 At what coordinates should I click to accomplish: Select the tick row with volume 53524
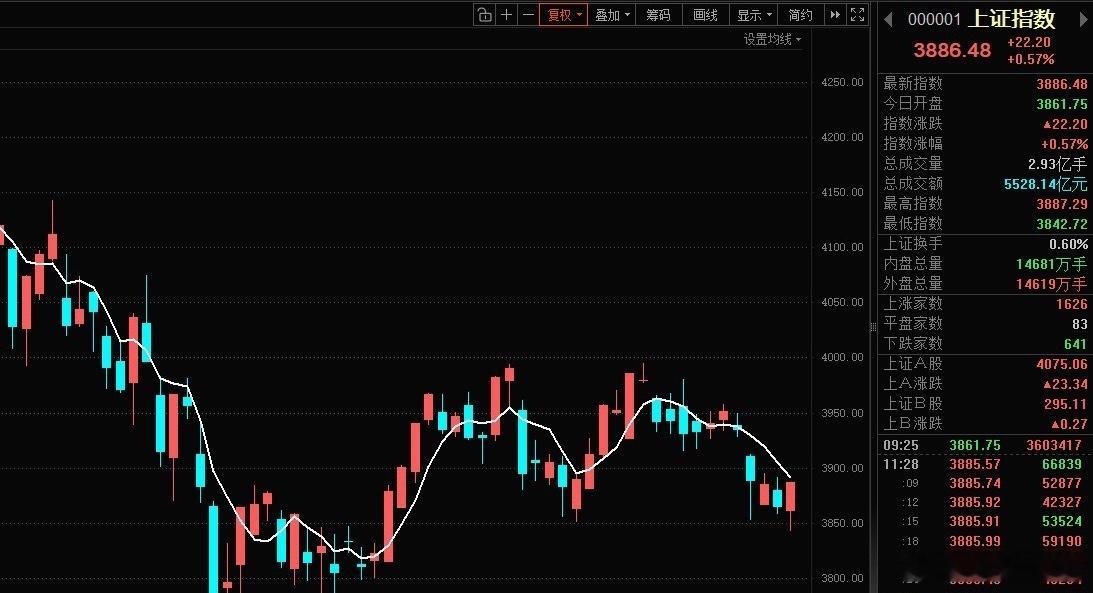tap(984, 521)
